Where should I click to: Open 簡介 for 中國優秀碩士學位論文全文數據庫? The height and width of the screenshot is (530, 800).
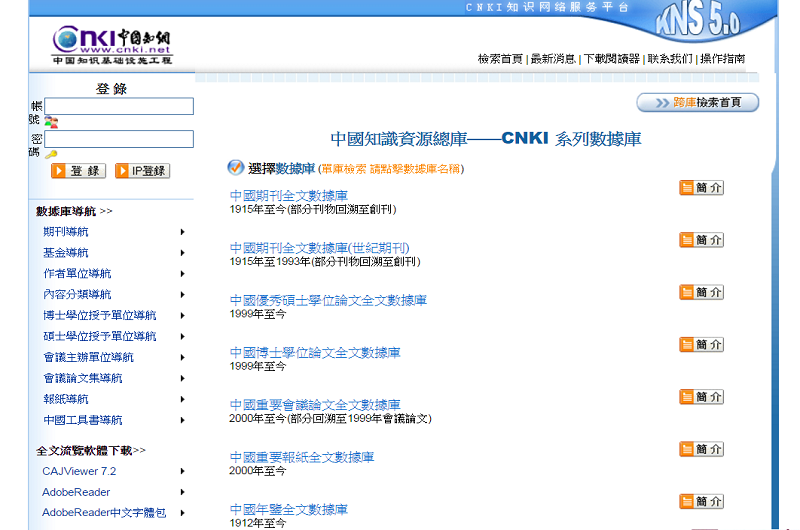pyautogui.click(x=702, y=292)
